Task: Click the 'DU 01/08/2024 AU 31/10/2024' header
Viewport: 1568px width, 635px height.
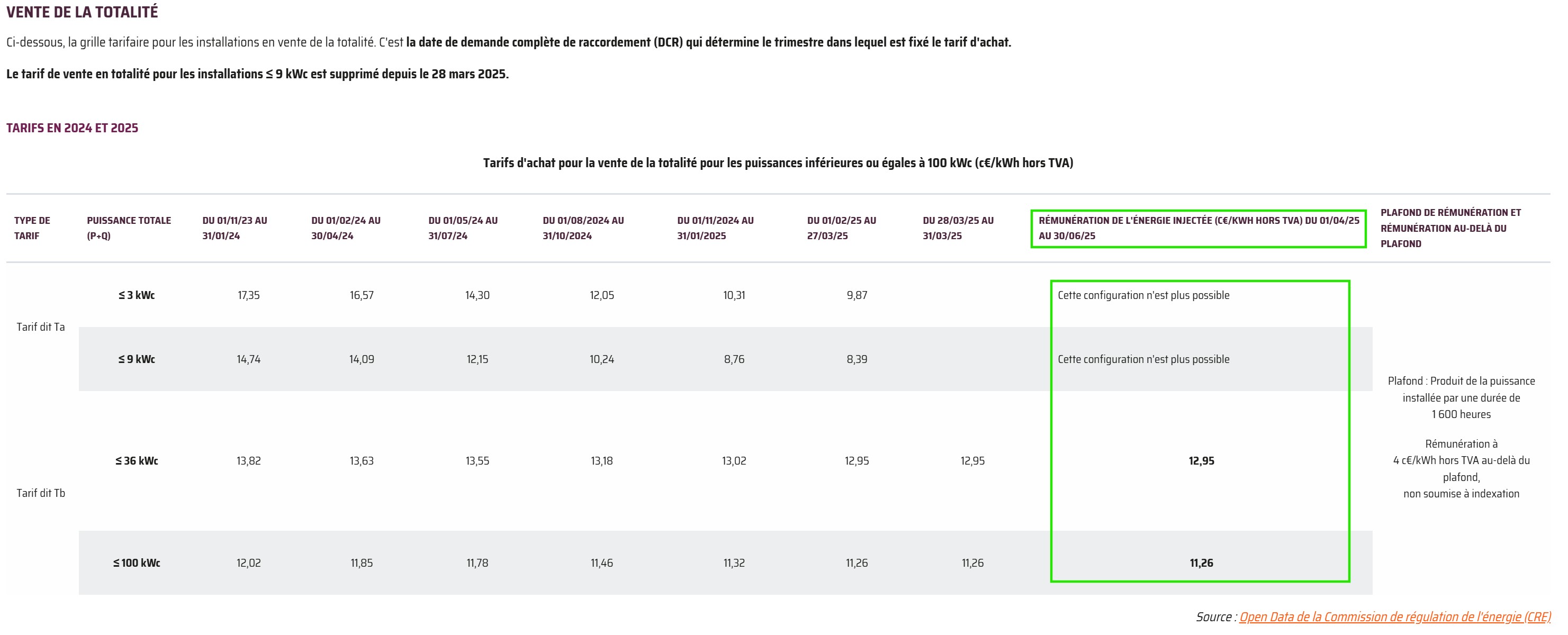Action: click(583, 228)
